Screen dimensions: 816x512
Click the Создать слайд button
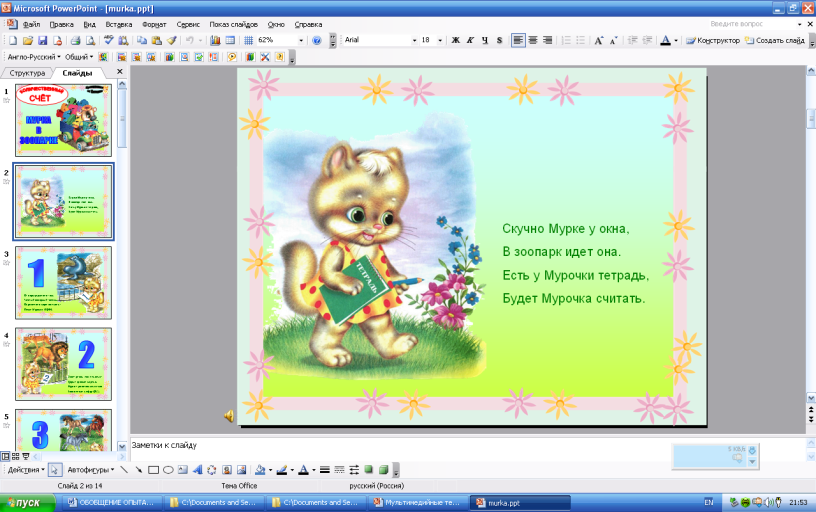pos(778,41)
